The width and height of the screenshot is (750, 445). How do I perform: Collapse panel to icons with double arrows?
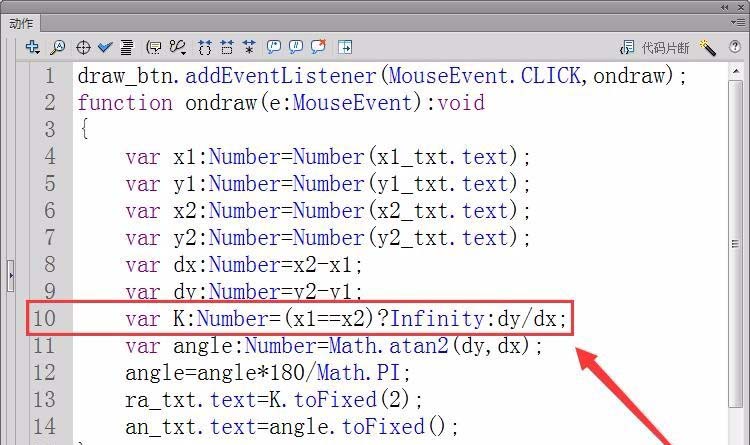(725, 7)
